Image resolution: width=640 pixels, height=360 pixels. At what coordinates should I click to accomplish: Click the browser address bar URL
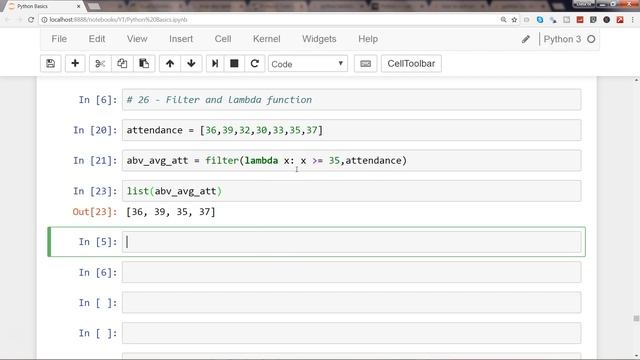(118, 20)
